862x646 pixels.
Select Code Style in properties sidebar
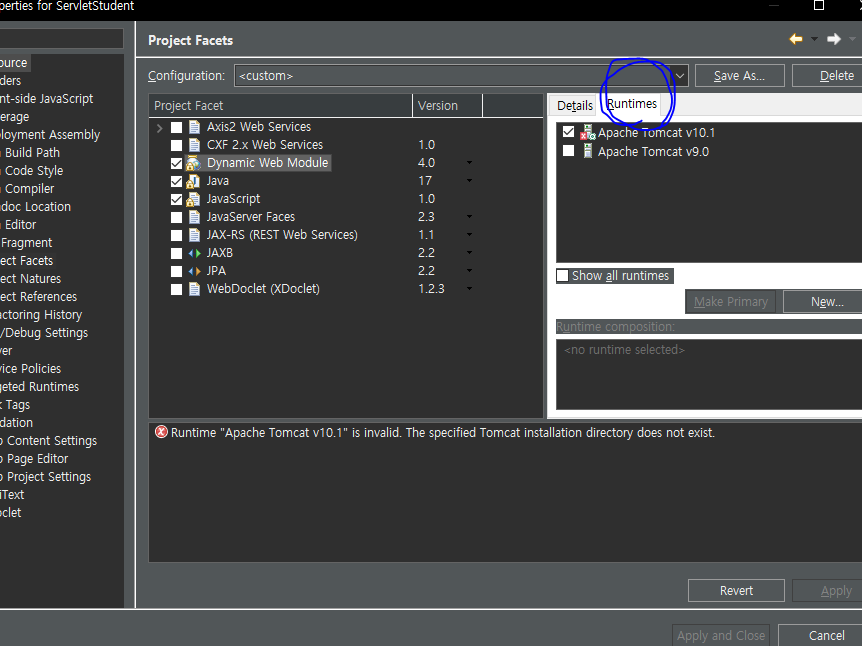click(x=34, y=170)
